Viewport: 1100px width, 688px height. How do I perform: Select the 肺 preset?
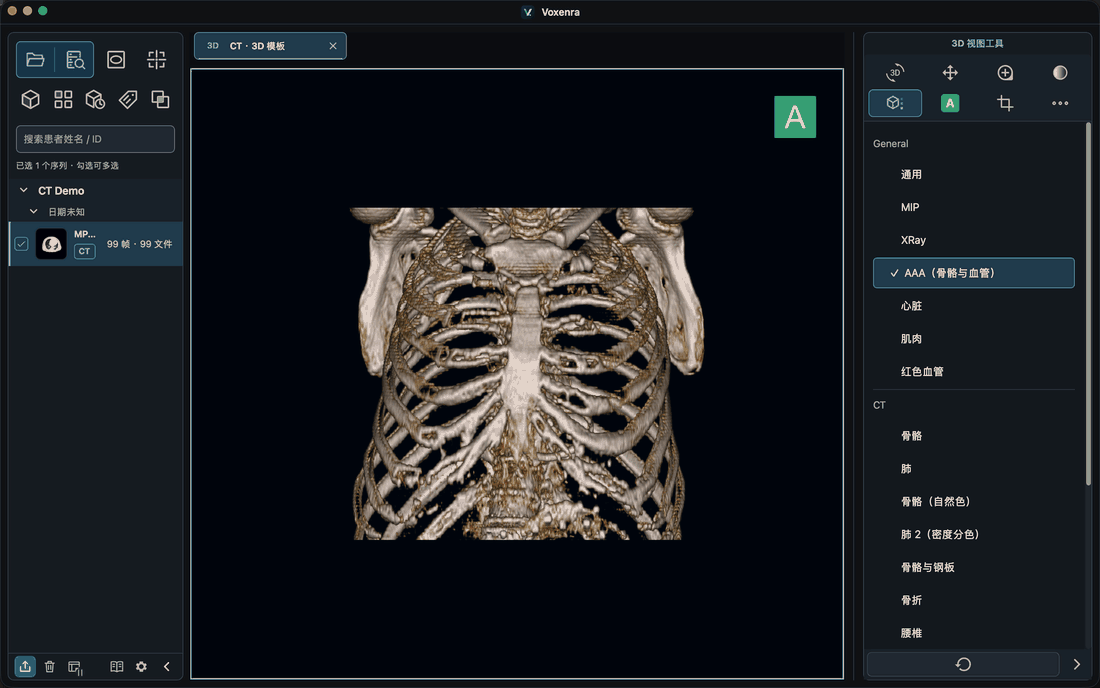click(x=974, y=468)
